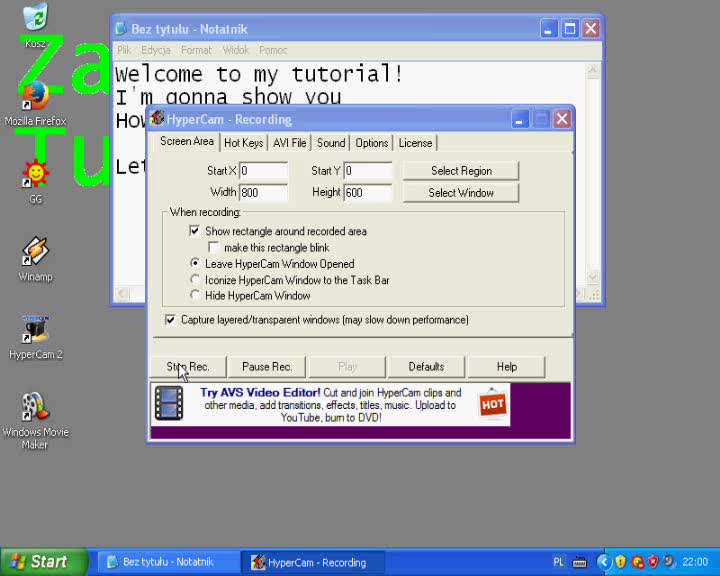
Task: Click the Width input field
Action: click(264, 192)
